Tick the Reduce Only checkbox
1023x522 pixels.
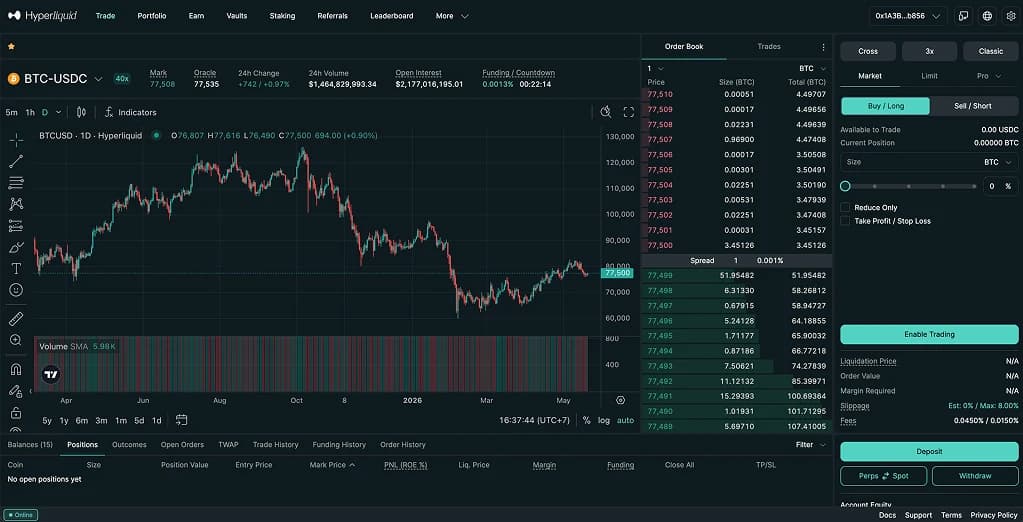coord(846,207)
